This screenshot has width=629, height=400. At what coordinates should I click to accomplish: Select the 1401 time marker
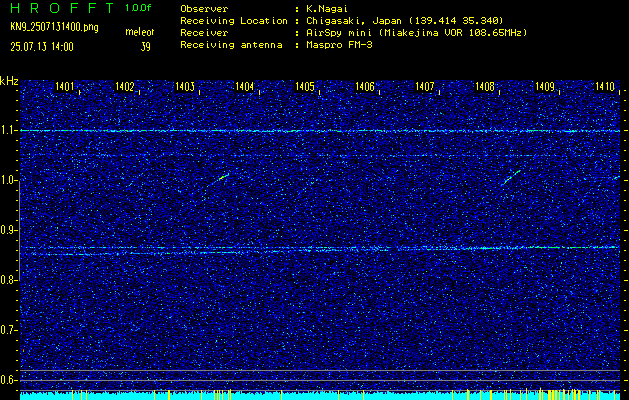(x=64, y=86)
